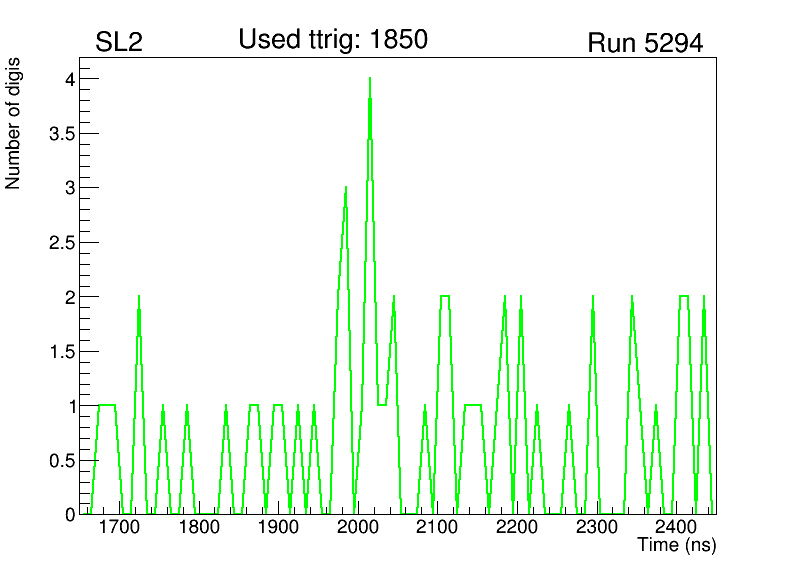Click the 2.5 y-axis tick label
The width and height of the screenshot is (796, 572).
(59, 243)
